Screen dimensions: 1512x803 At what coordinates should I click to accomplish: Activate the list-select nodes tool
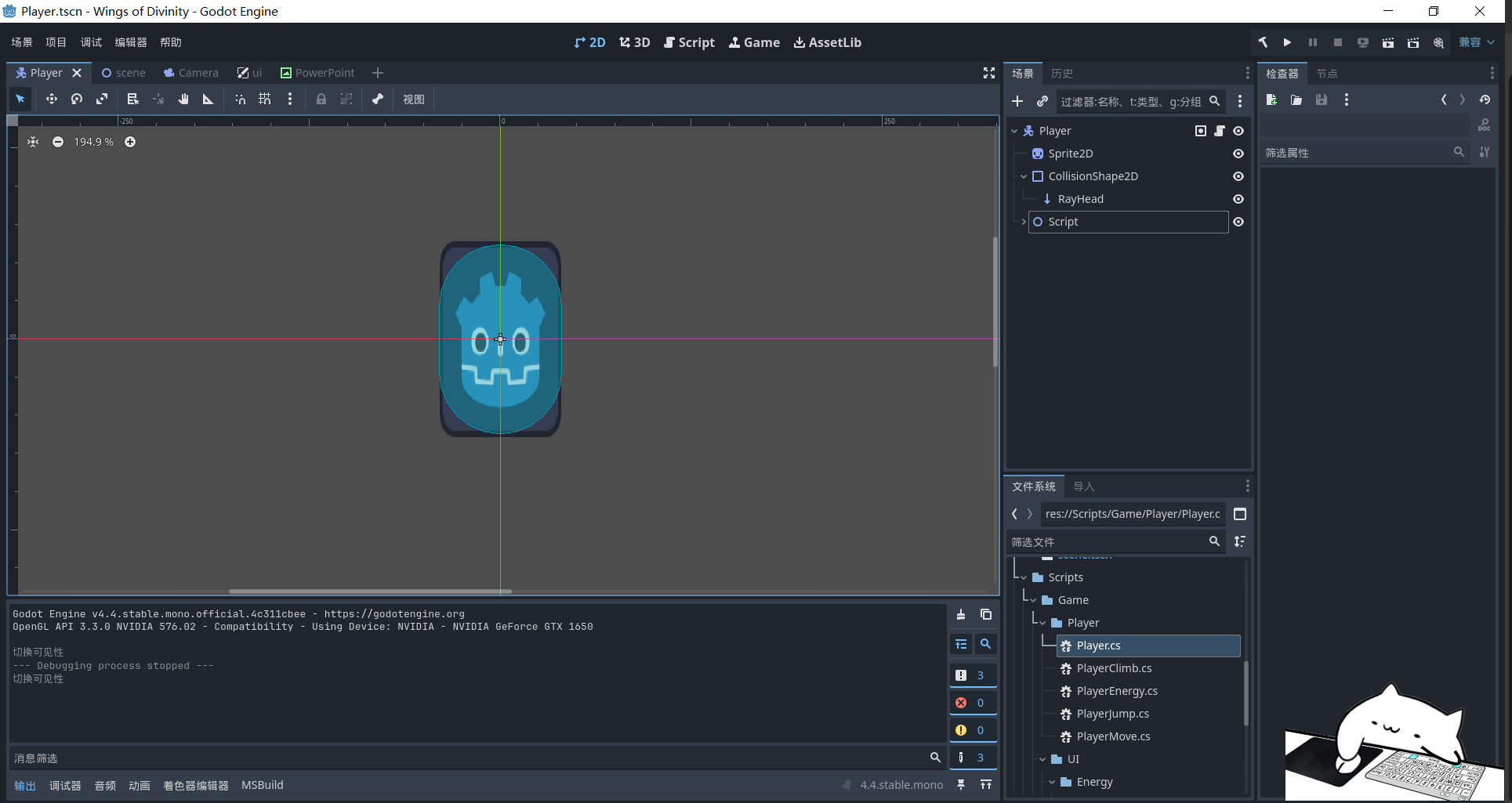point(132,99)
